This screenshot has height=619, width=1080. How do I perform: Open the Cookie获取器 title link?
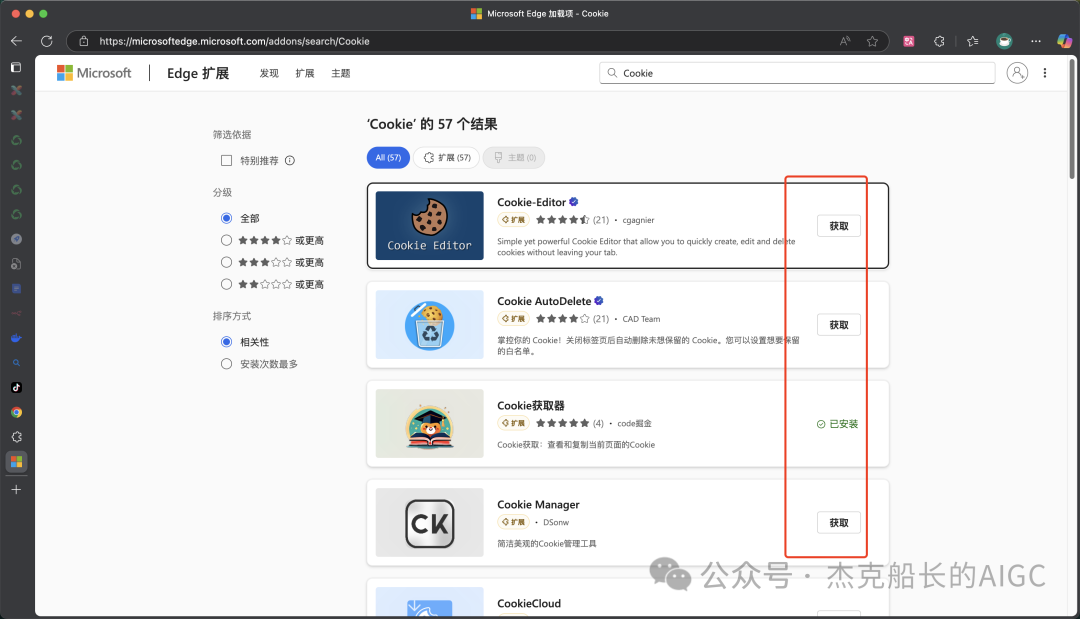click(531, 406)
